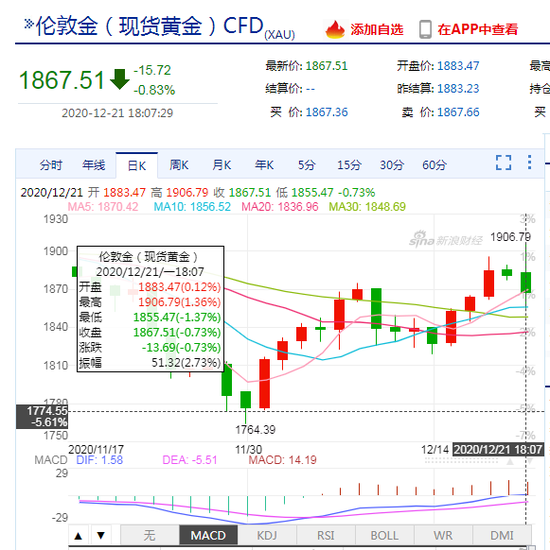This screenshot has width=550, height=550.
Task: Click the 11/30 date axis label
Action: 248,449
